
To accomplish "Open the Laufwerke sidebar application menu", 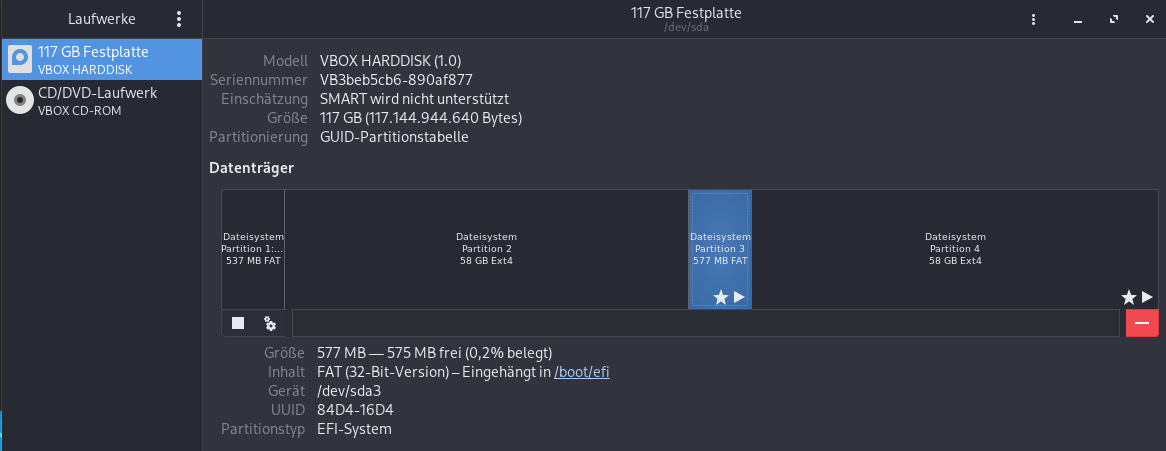I will (x=179, y=19).
